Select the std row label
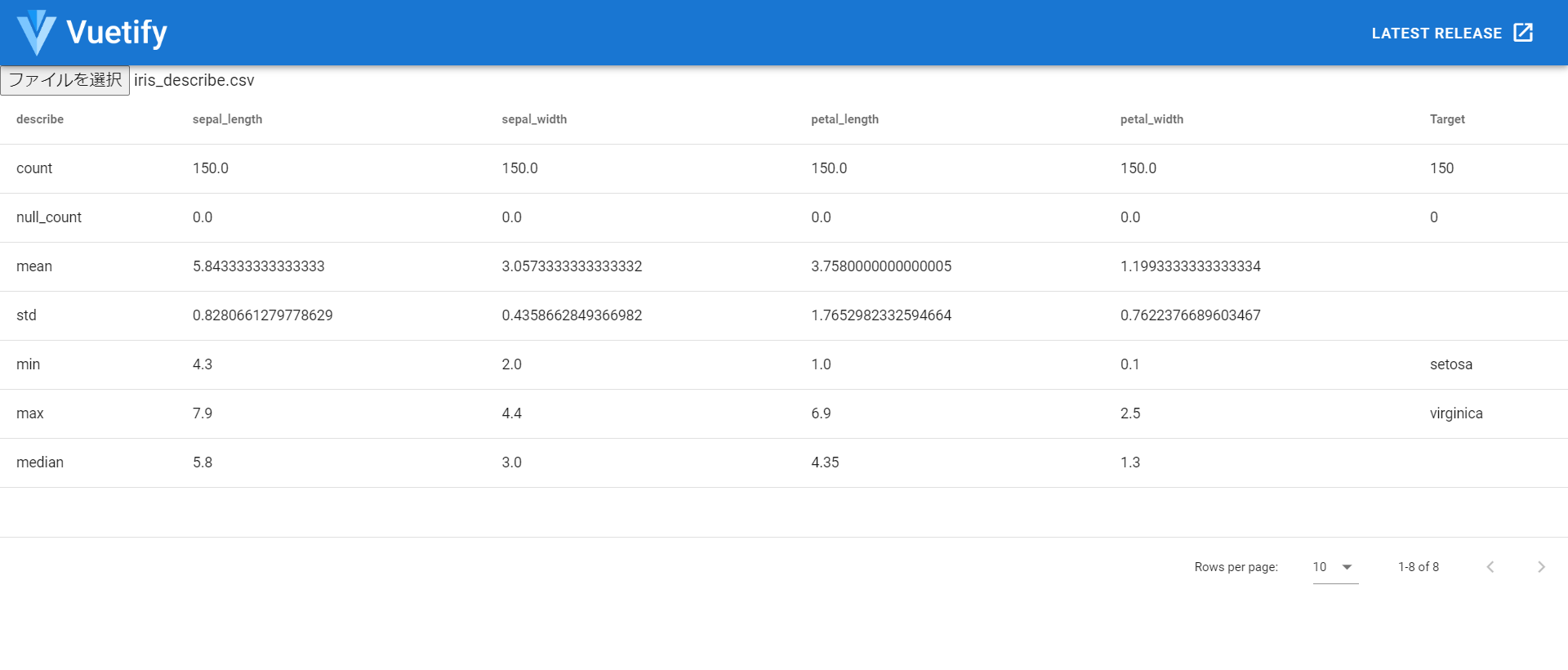This screenshot has height=670, width=1568. click(26, 315)
